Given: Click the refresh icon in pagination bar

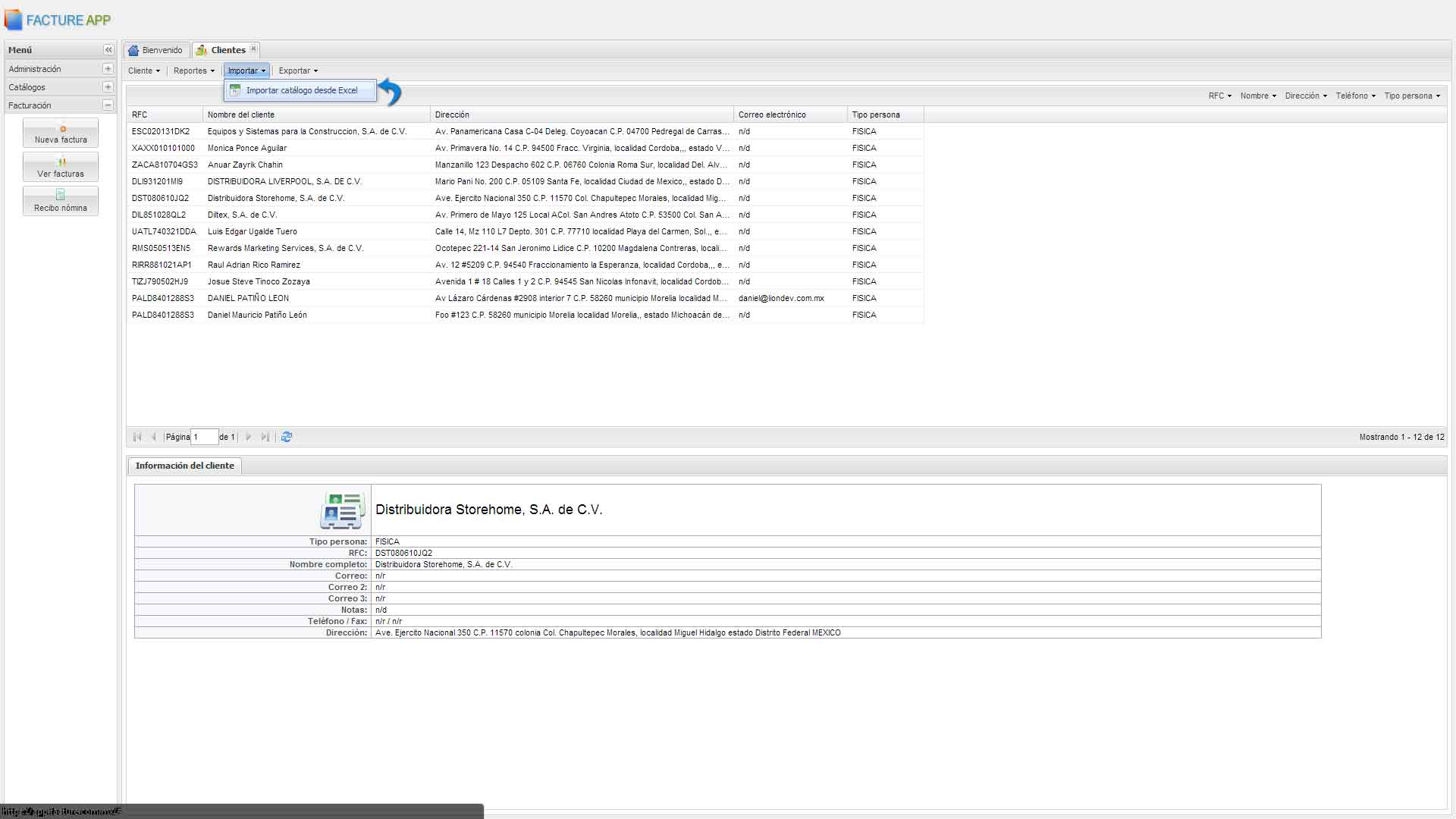Looking at the screenshot, I should click(x=287, y=437).
